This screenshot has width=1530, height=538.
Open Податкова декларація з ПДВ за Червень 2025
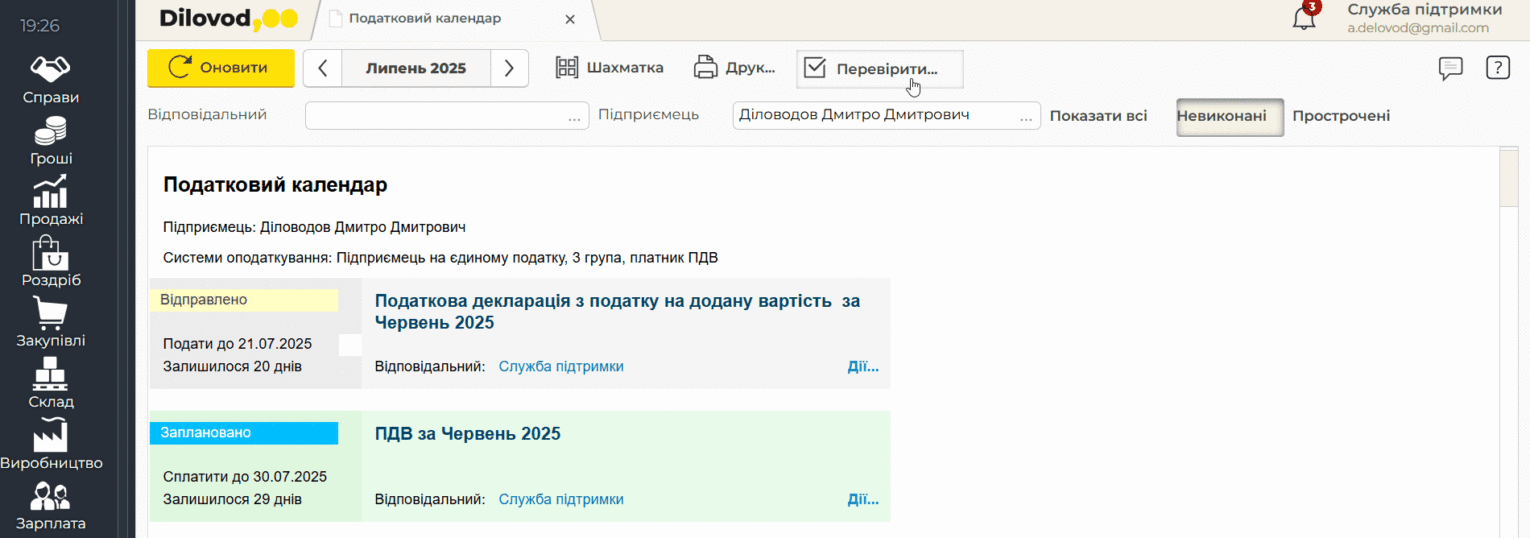617,312
